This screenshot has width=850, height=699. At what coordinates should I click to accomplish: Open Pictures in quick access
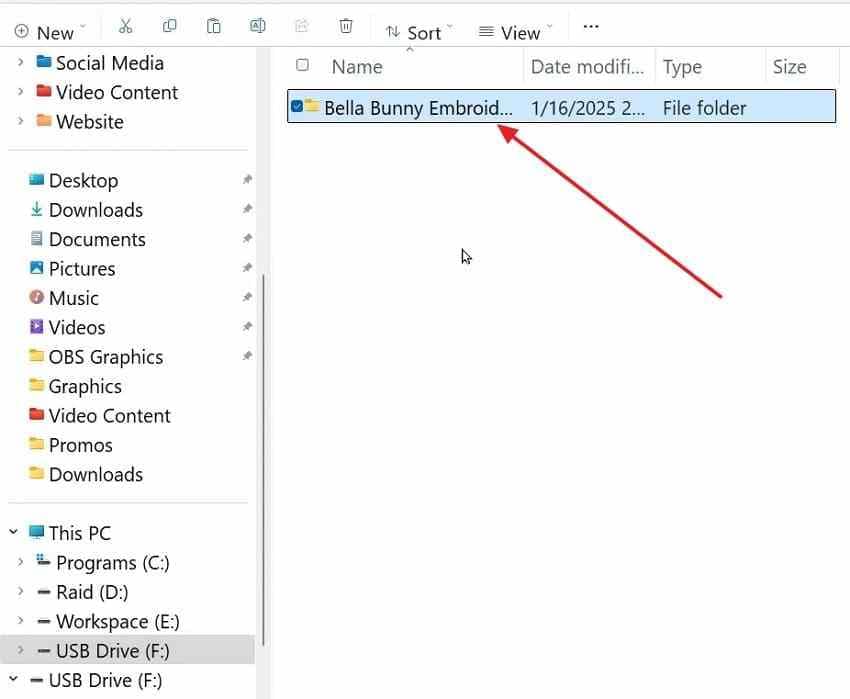pos(82,268)
